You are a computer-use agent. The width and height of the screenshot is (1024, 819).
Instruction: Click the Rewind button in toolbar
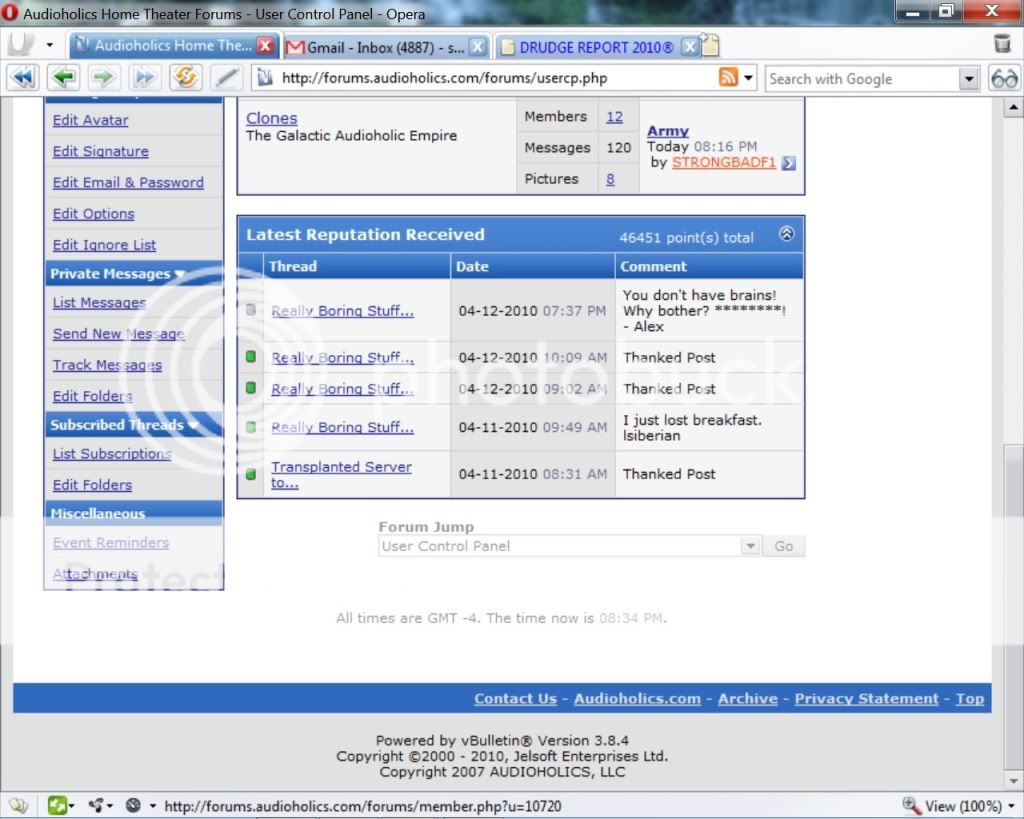pos(24,78)
